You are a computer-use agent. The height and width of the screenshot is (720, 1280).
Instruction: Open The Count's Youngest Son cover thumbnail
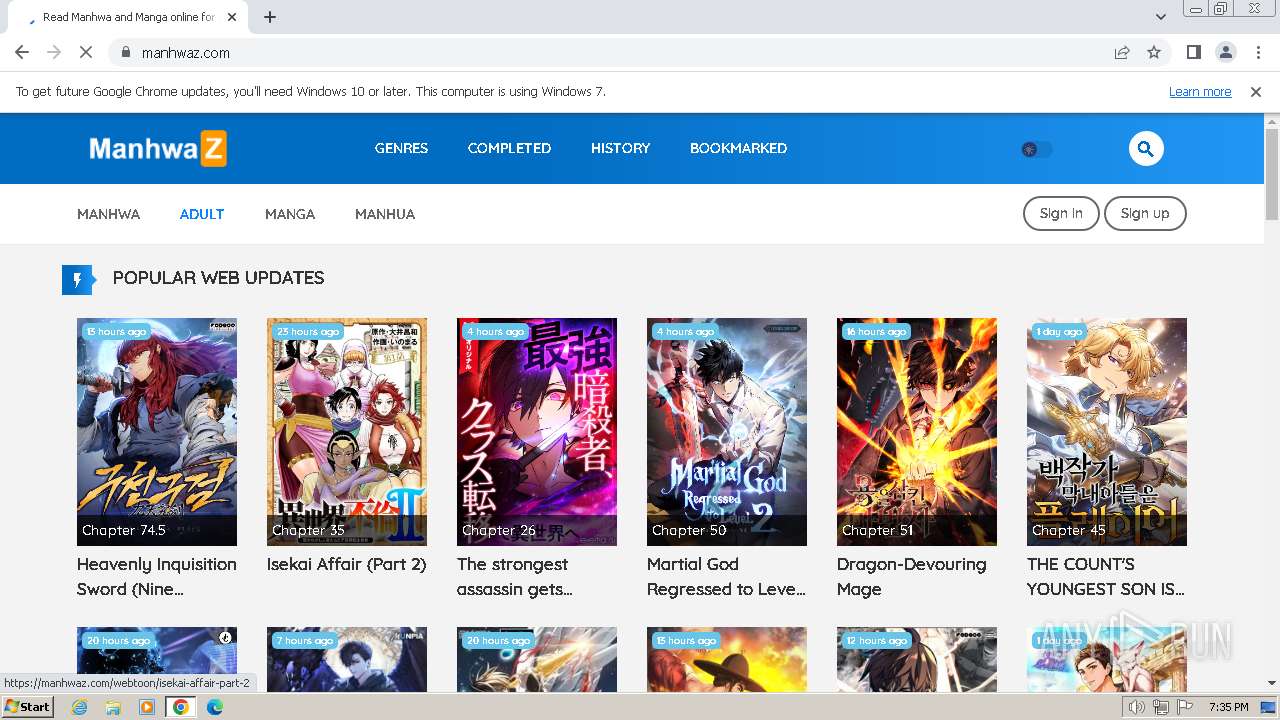[x=1107, y=432]
